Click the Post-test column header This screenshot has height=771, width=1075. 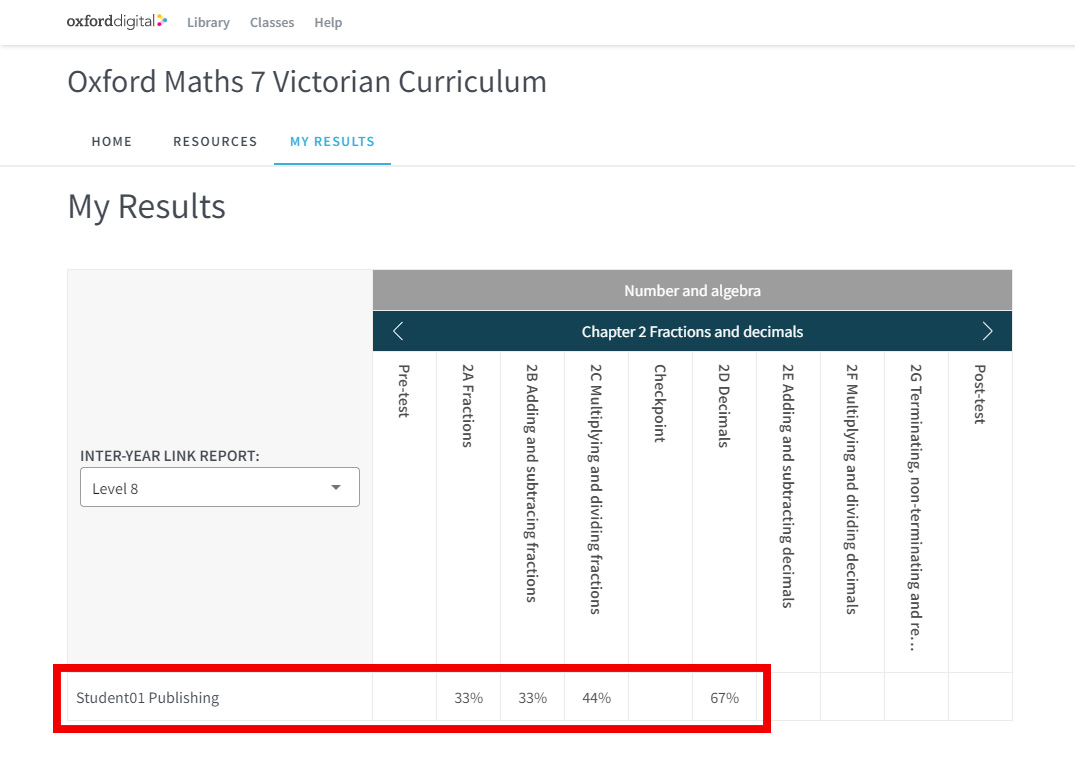[980, 394]
